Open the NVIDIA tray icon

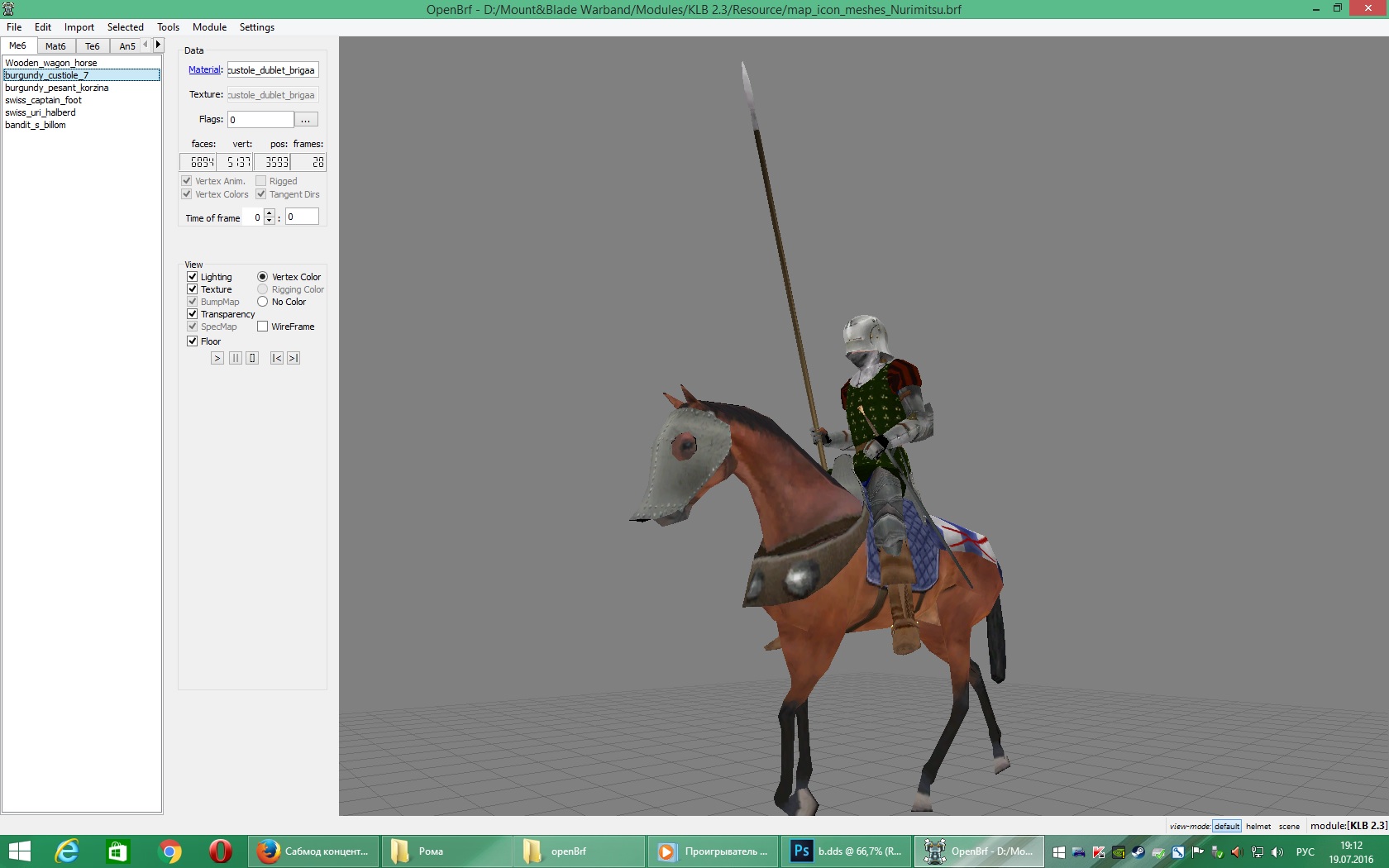(x=1119, y=852)
